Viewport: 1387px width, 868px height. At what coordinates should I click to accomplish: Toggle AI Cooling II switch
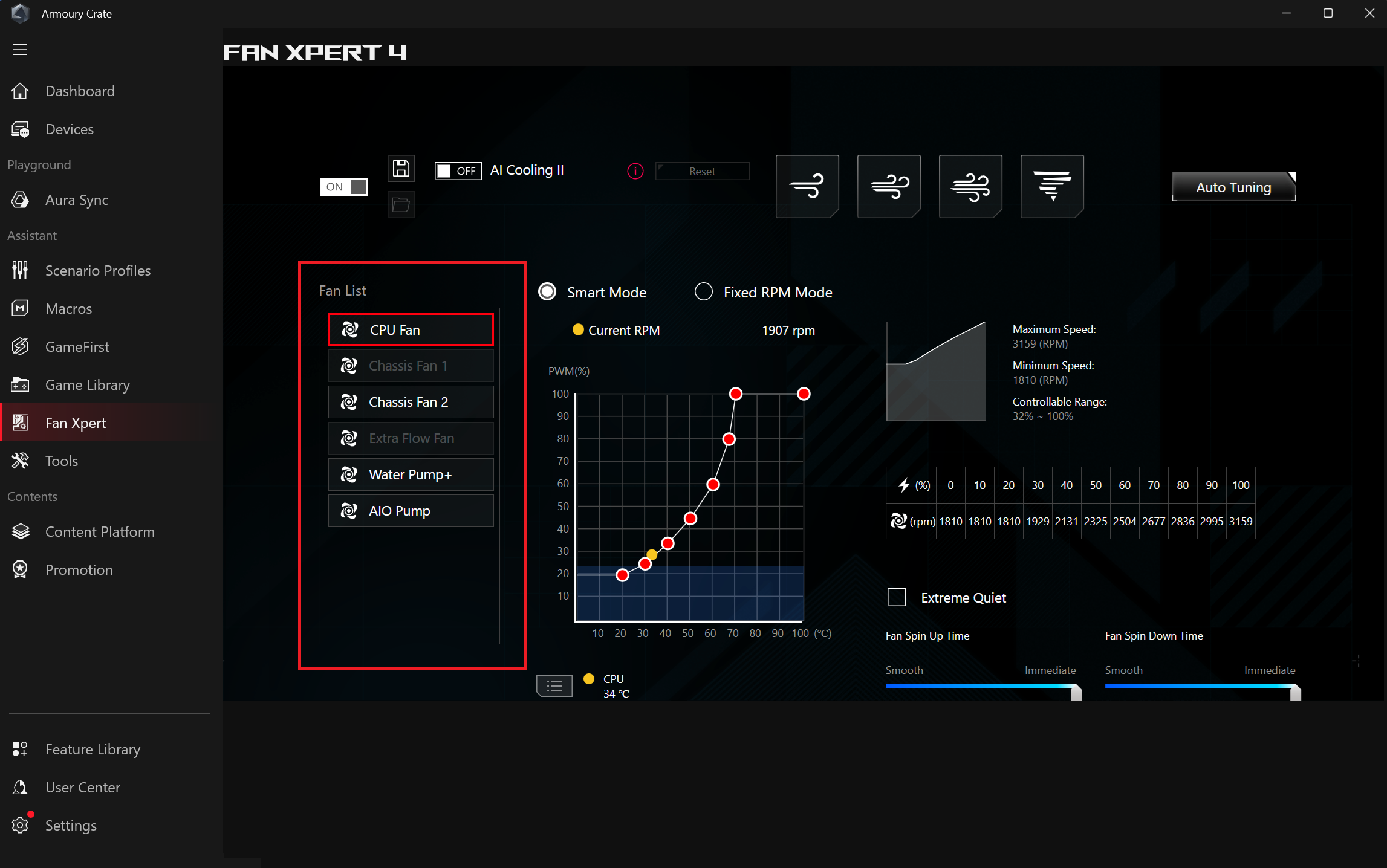pos(458,171)
